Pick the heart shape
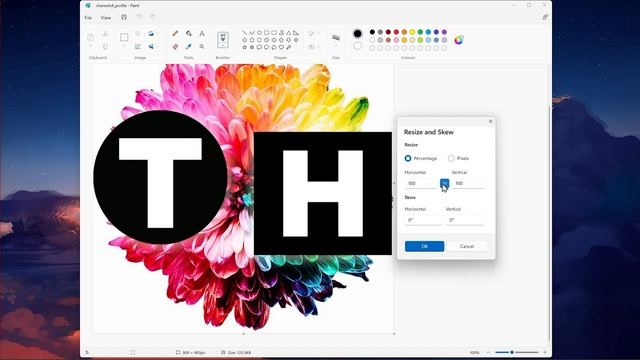The image size is (640, 360). 281,47
